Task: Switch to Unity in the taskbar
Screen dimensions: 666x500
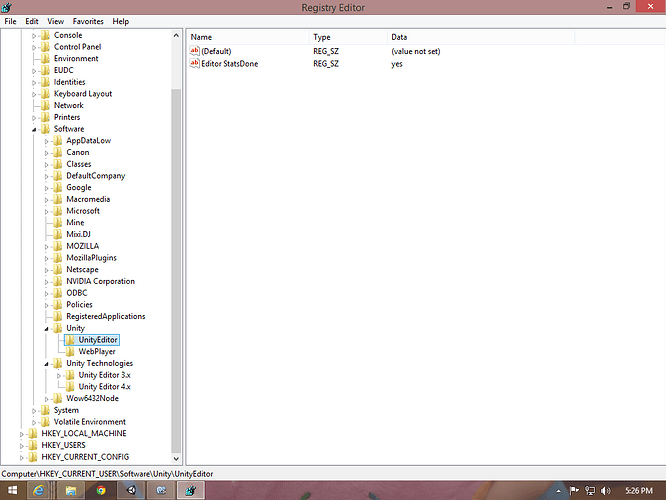Action: (131, 491)
